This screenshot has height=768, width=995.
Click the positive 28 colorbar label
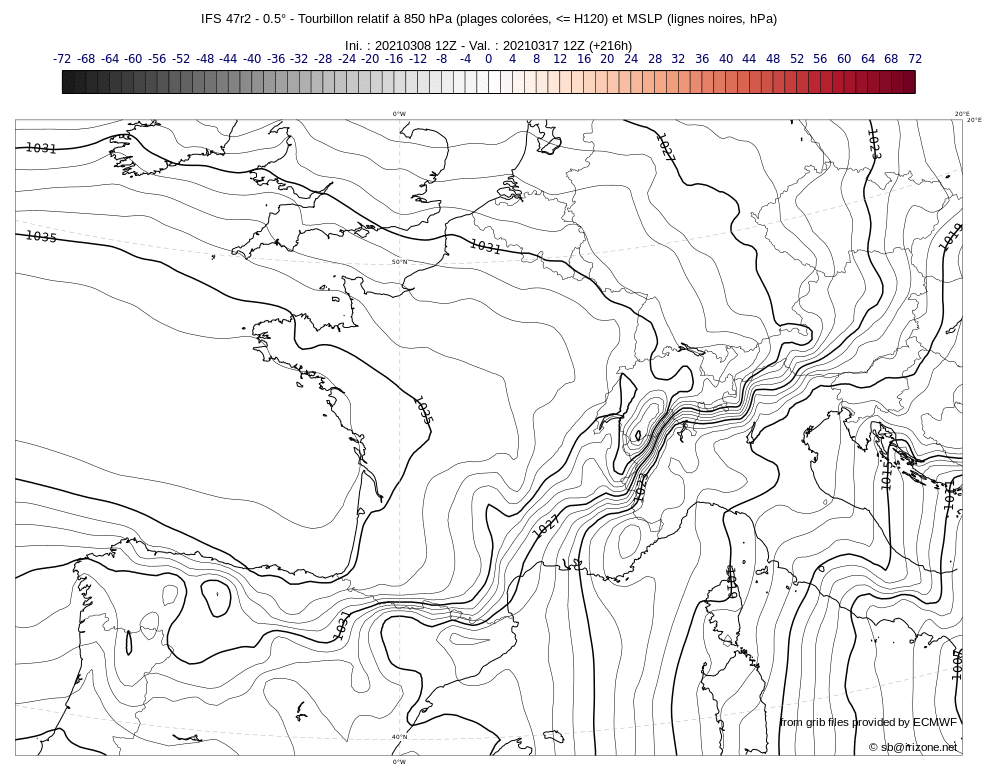(655, 59)
